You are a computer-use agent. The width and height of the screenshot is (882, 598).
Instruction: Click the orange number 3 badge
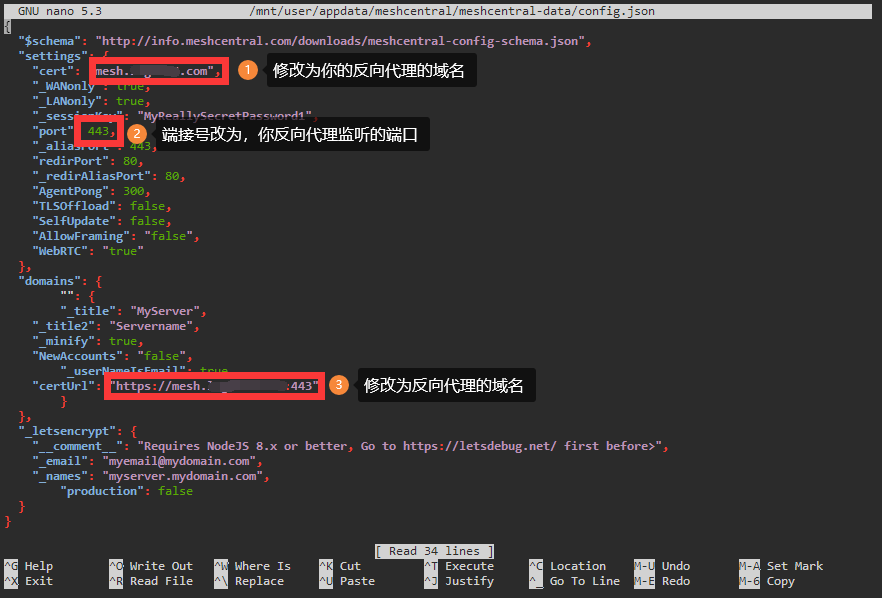coord(339,385)
